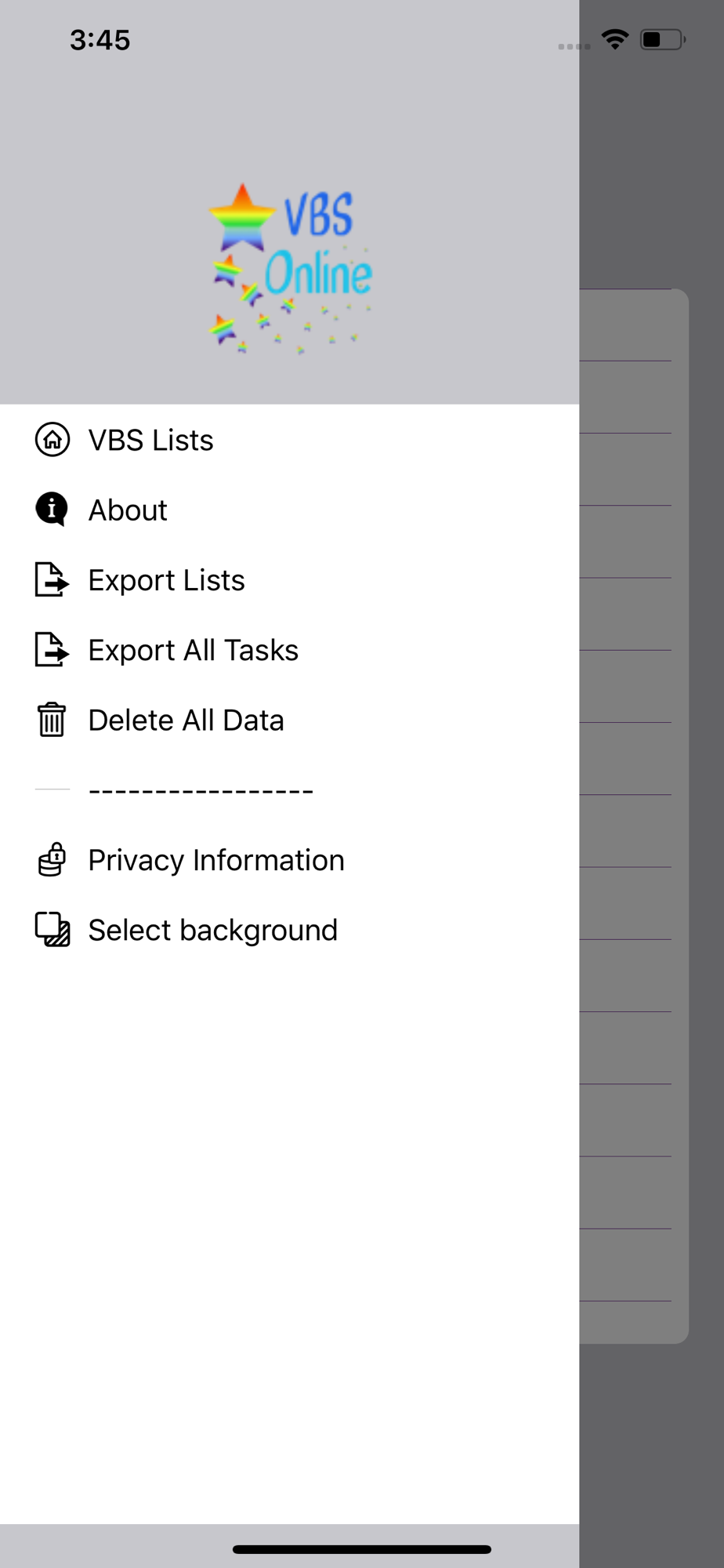Image resolution: width=724 pixels, height=1568 pixels.
Task: Open the VBS Lists menu item
Action: (x=290, y=440)
